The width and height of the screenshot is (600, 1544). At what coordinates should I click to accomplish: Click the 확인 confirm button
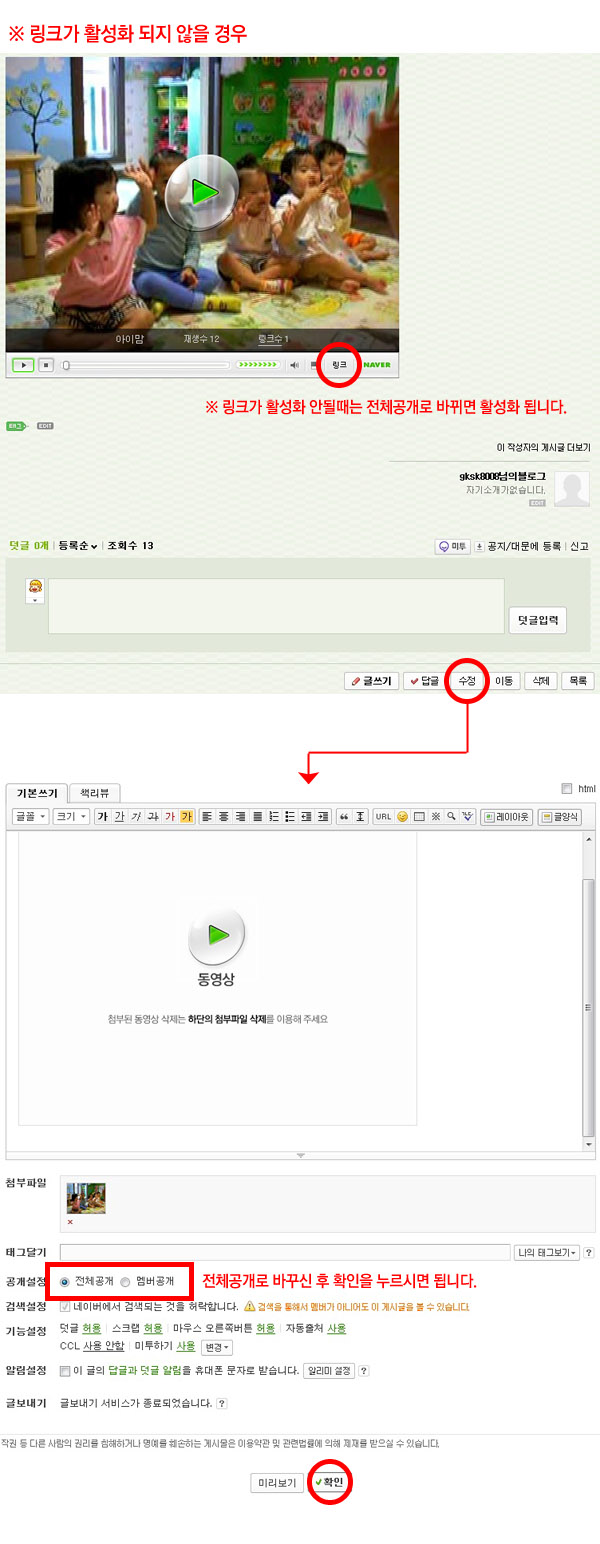(x=329, y=1482)
